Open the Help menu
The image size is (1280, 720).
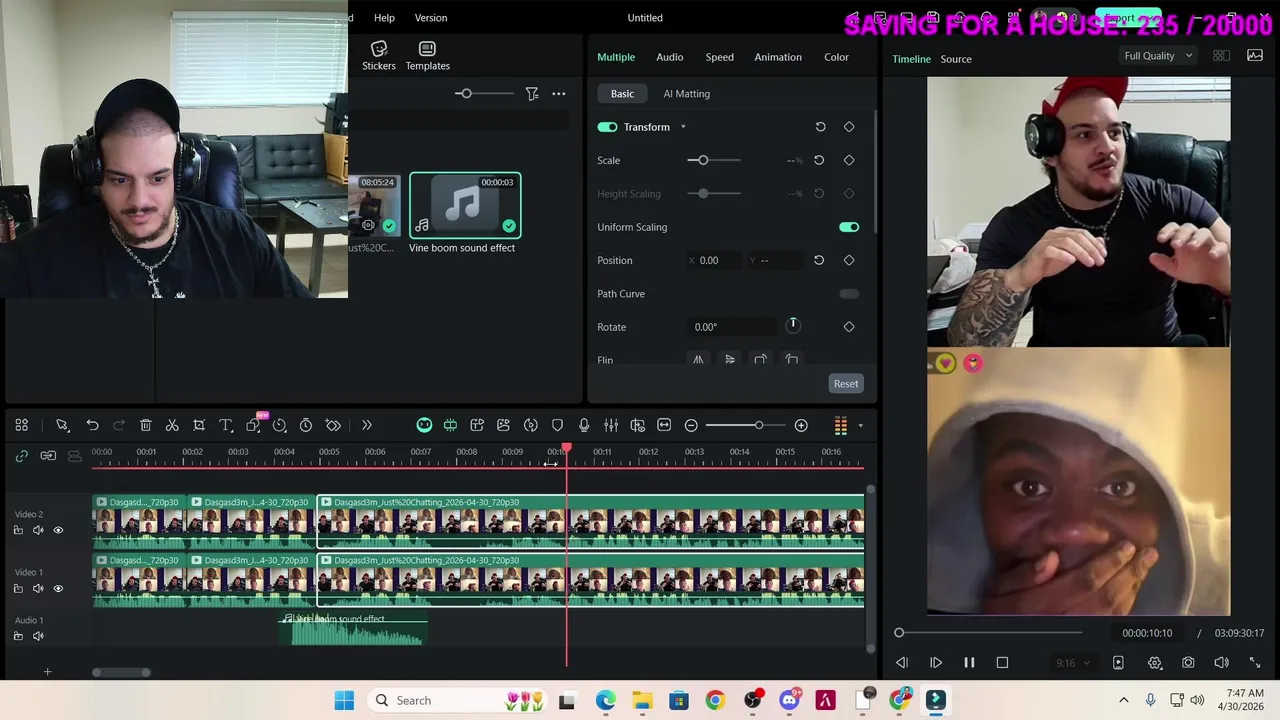point(384,18)
